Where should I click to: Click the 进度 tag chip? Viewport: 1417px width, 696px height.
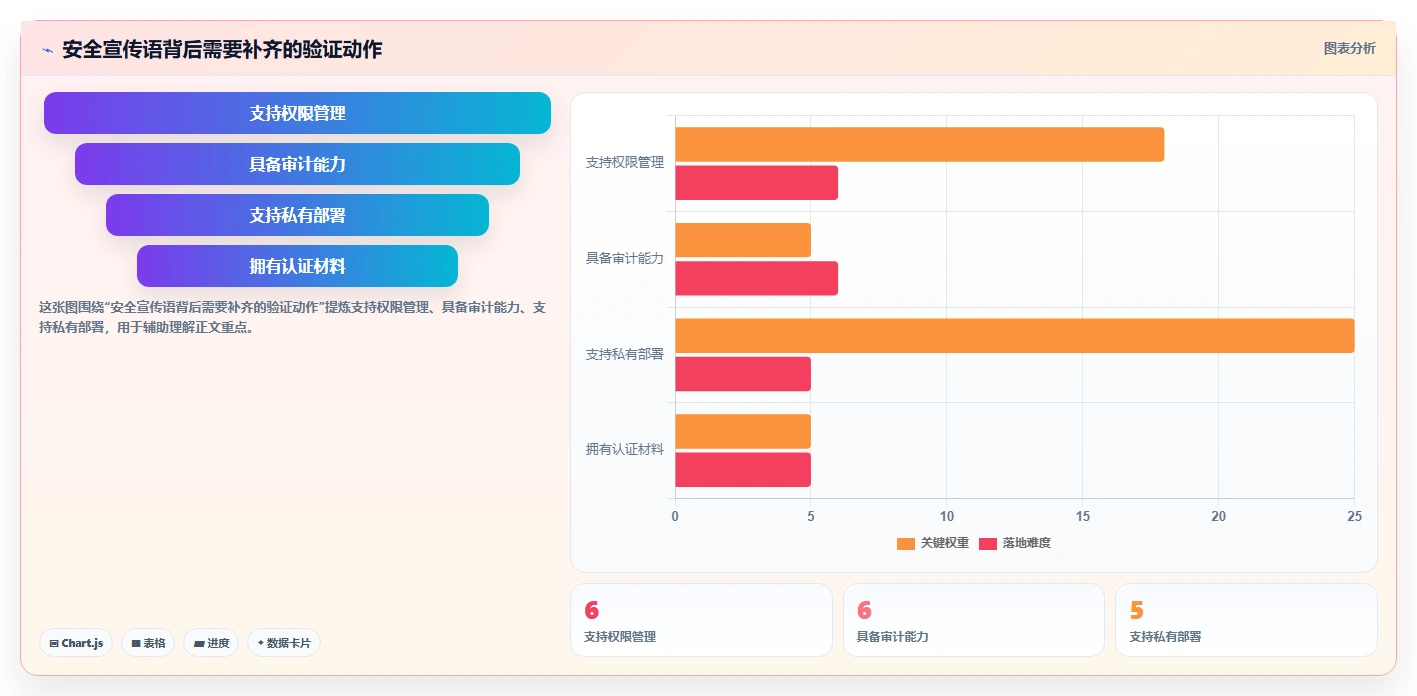point(211,643)
